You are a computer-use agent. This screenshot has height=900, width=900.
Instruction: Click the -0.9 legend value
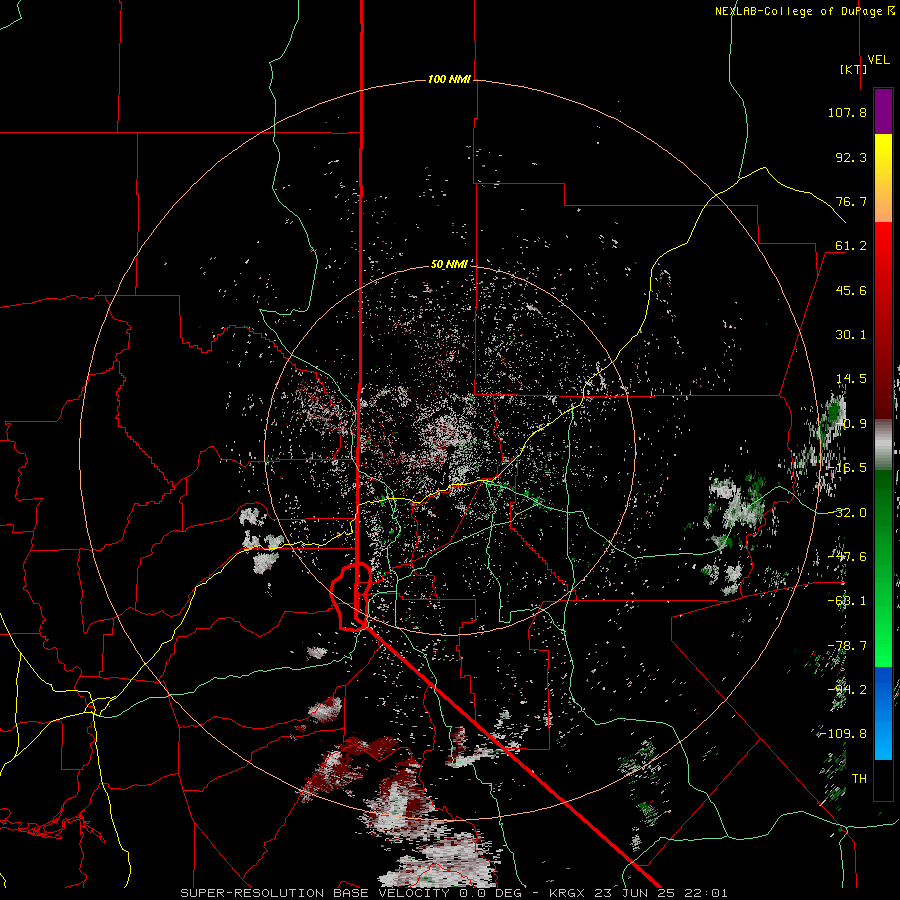pos(851,424)
